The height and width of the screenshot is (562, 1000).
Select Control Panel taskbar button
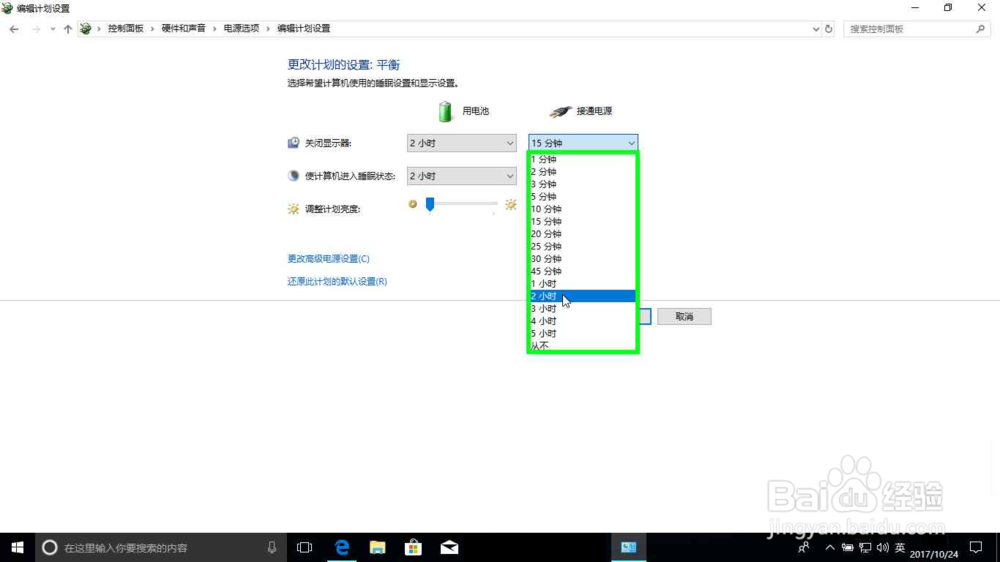pyautogui.click(x=629, y=547)
